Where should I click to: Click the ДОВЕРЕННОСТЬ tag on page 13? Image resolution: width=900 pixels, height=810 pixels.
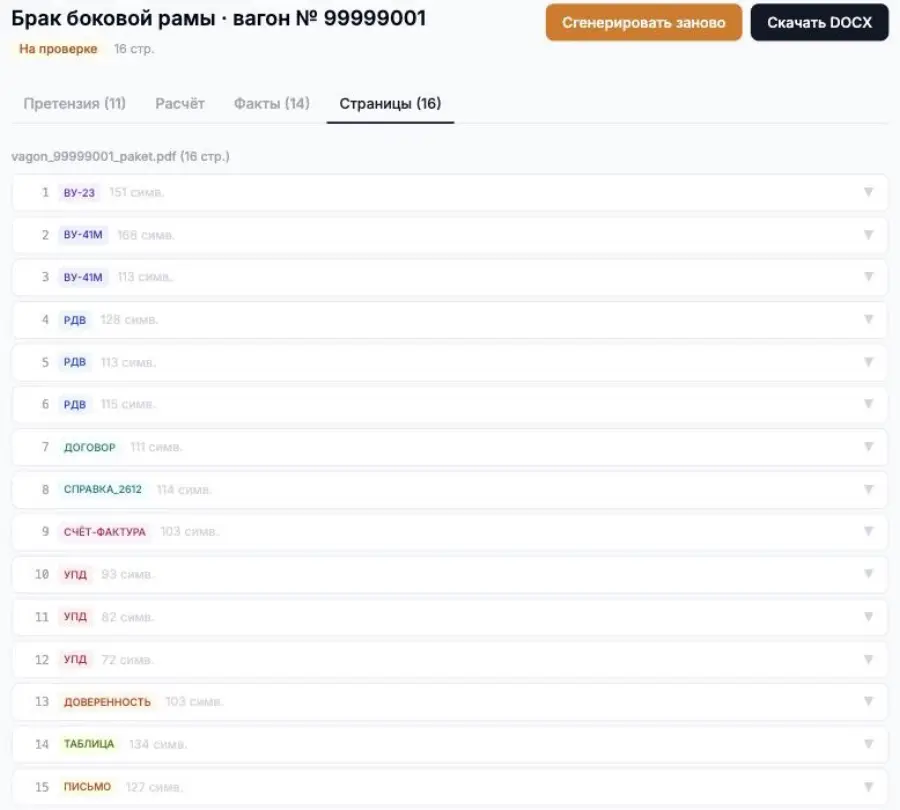107,702
